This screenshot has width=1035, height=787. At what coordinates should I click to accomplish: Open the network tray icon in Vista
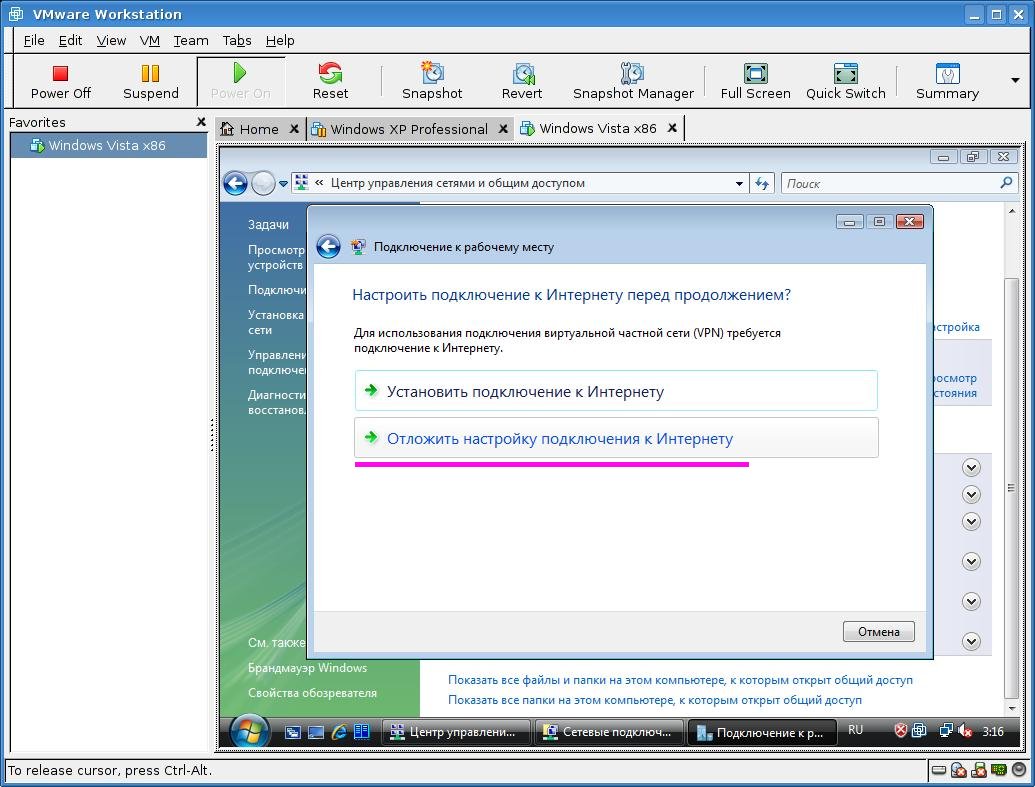pos(946,730)
